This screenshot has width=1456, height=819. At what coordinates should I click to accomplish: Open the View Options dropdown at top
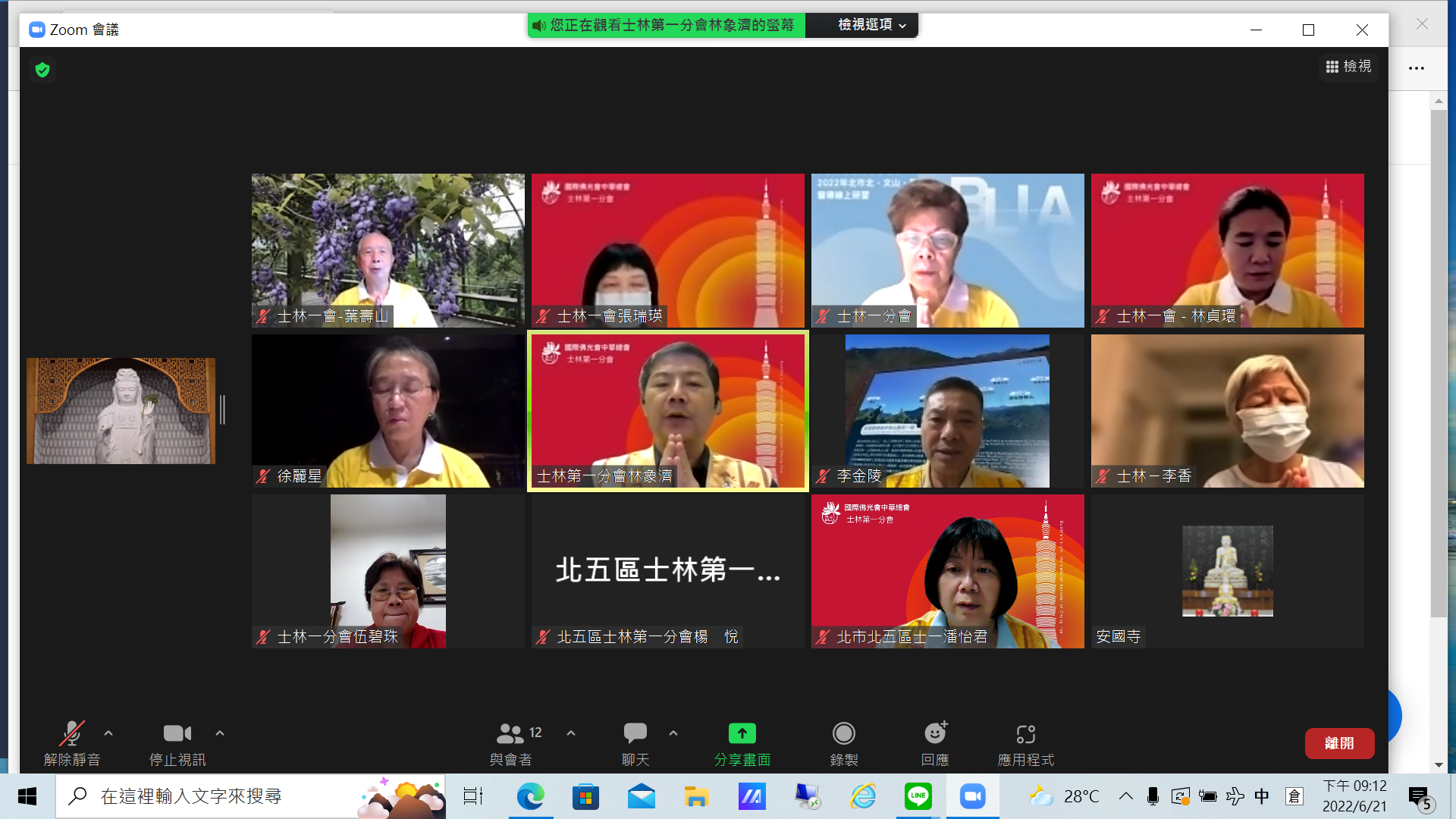click(x=871, y=25)
